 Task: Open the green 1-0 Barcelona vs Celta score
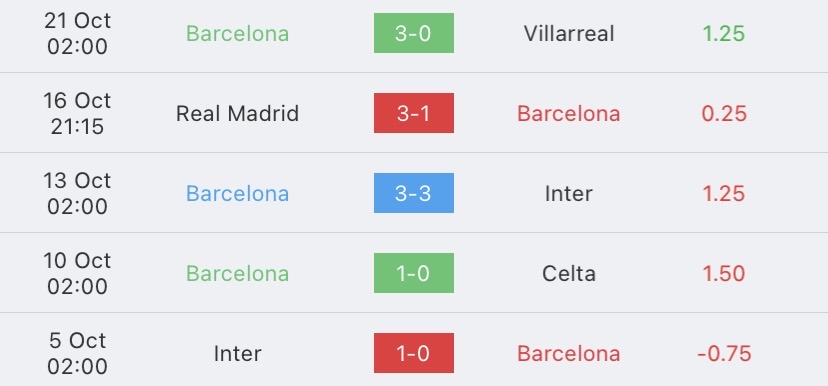[413, 273]
